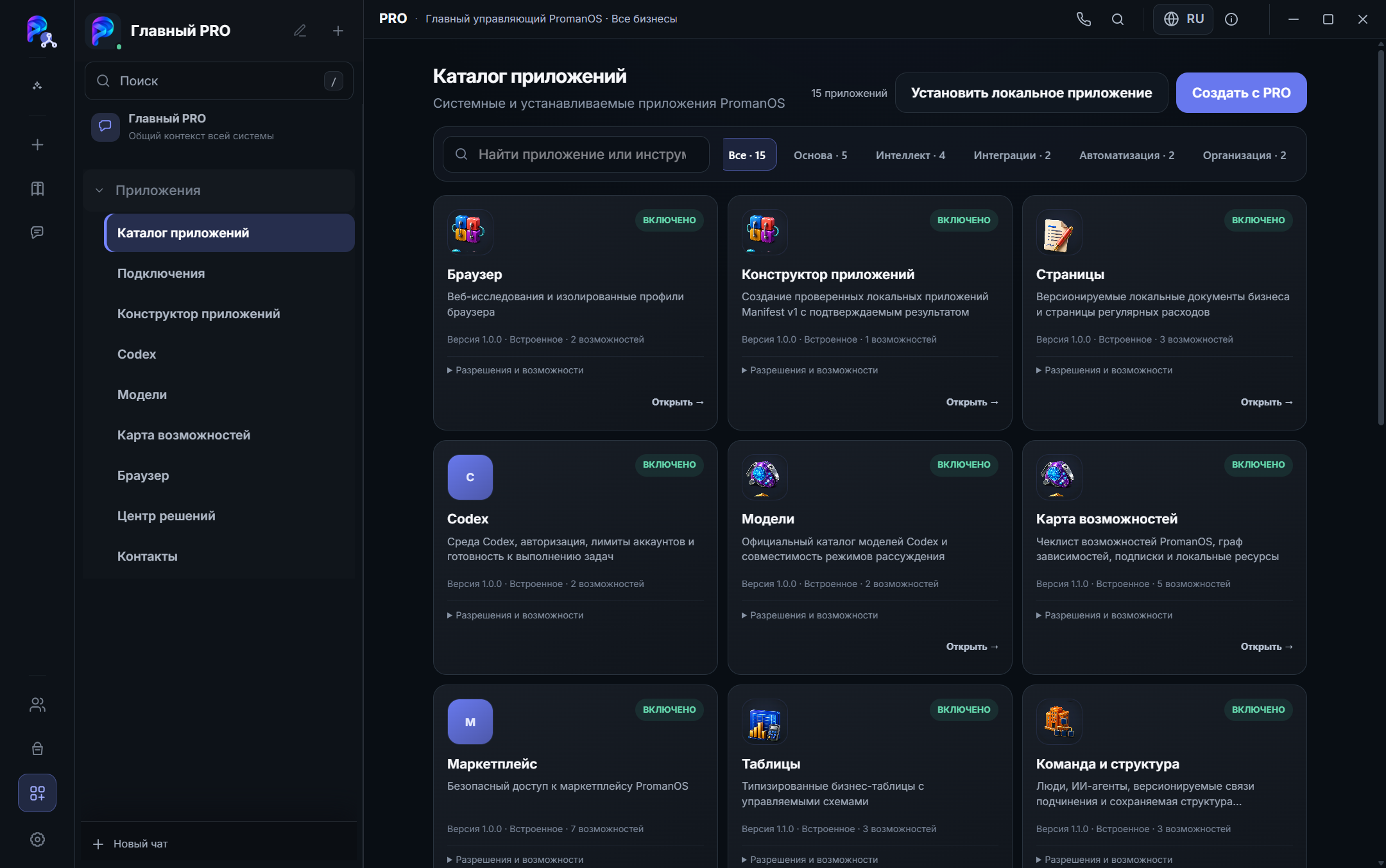Screen dimensions: 1386x868
Task: Expand Разрешения и возможности on Браузер card
Action: 515,370
